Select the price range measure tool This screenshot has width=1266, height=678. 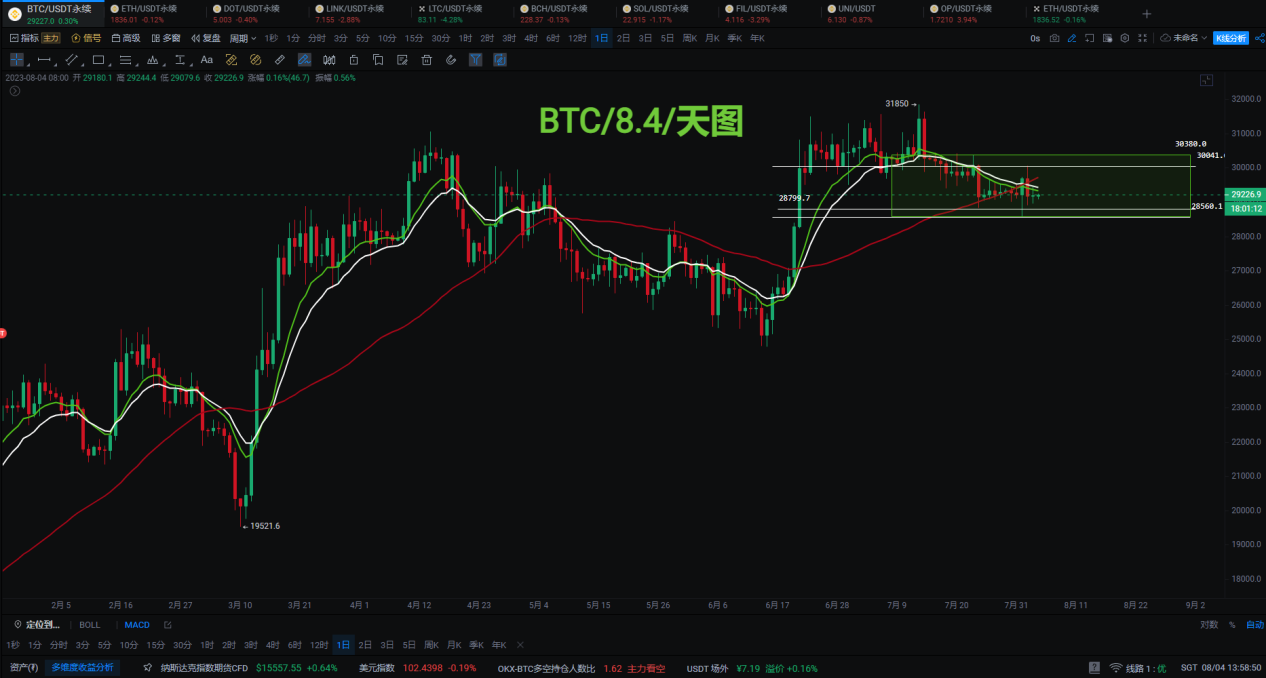pos(180,60)
